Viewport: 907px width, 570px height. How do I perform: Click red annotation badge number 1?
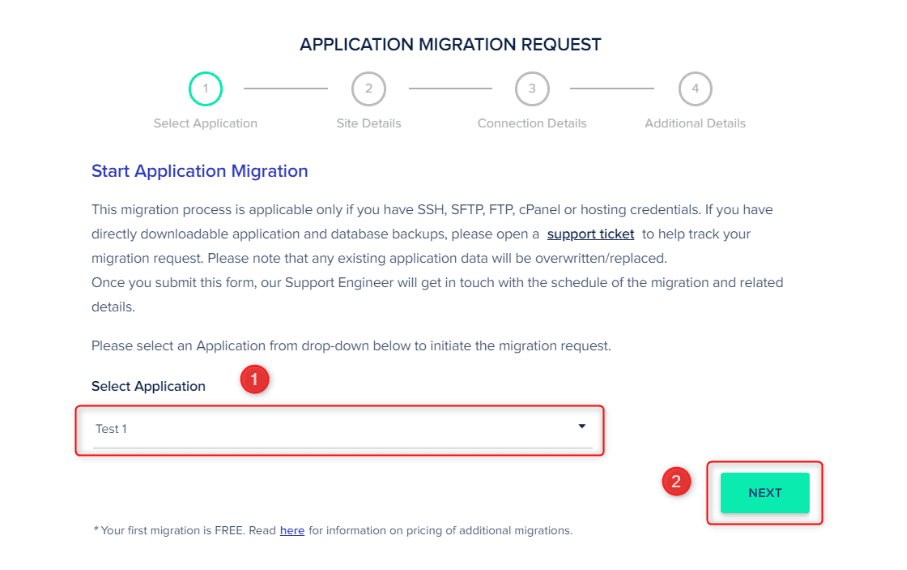pos(254,379)
